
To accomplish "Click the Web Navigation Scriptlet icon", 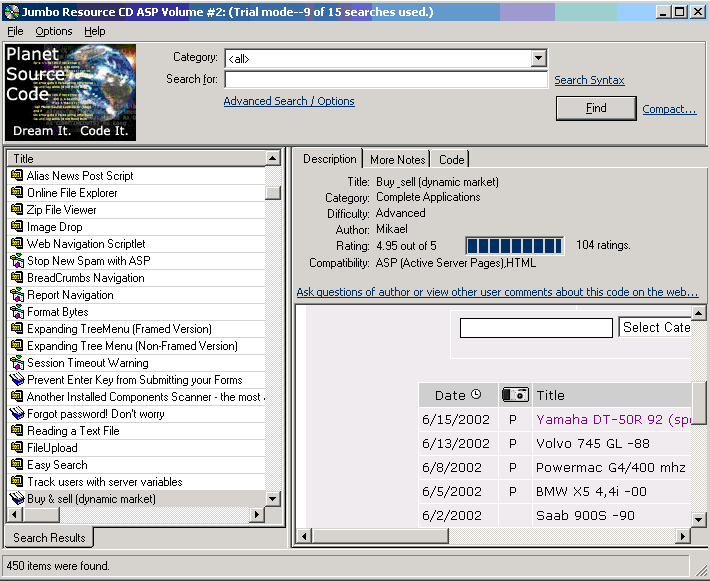I will tap(17, 244).
